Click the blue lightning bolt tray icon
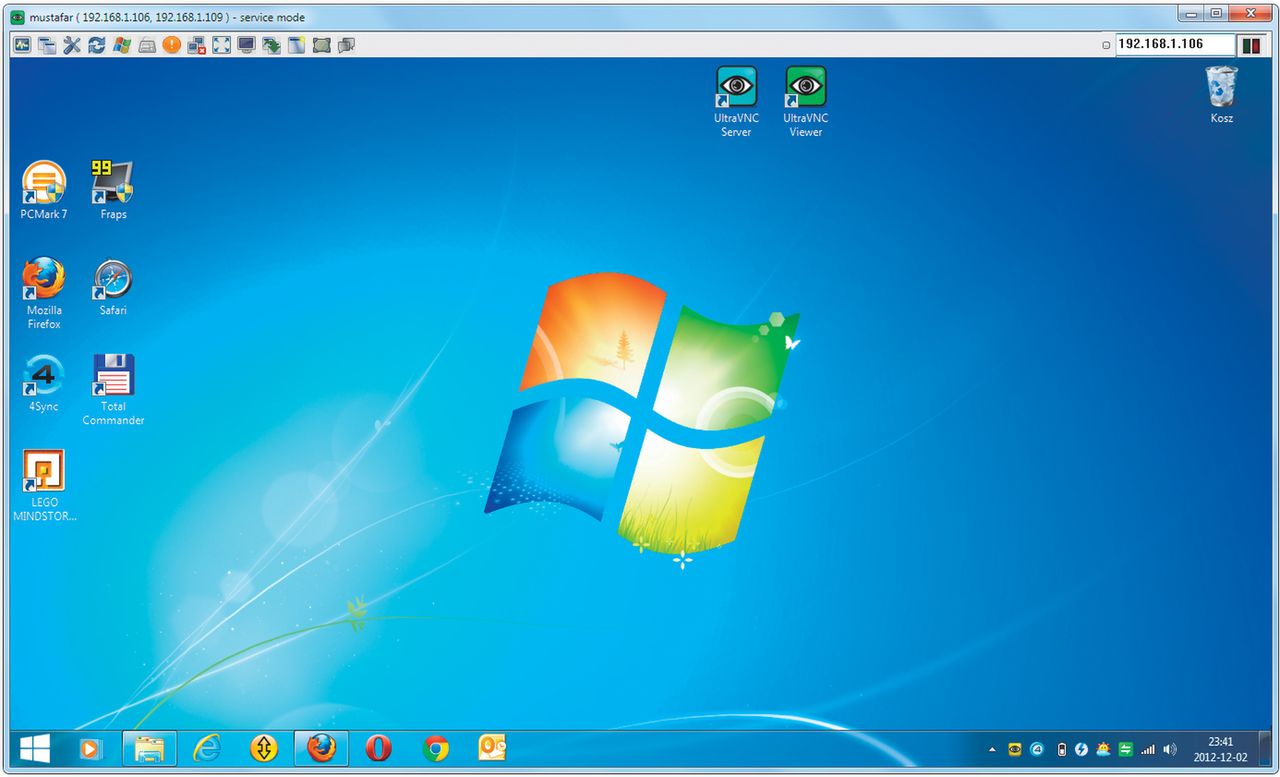The image size is (1280, 777). click(1082, 749)
